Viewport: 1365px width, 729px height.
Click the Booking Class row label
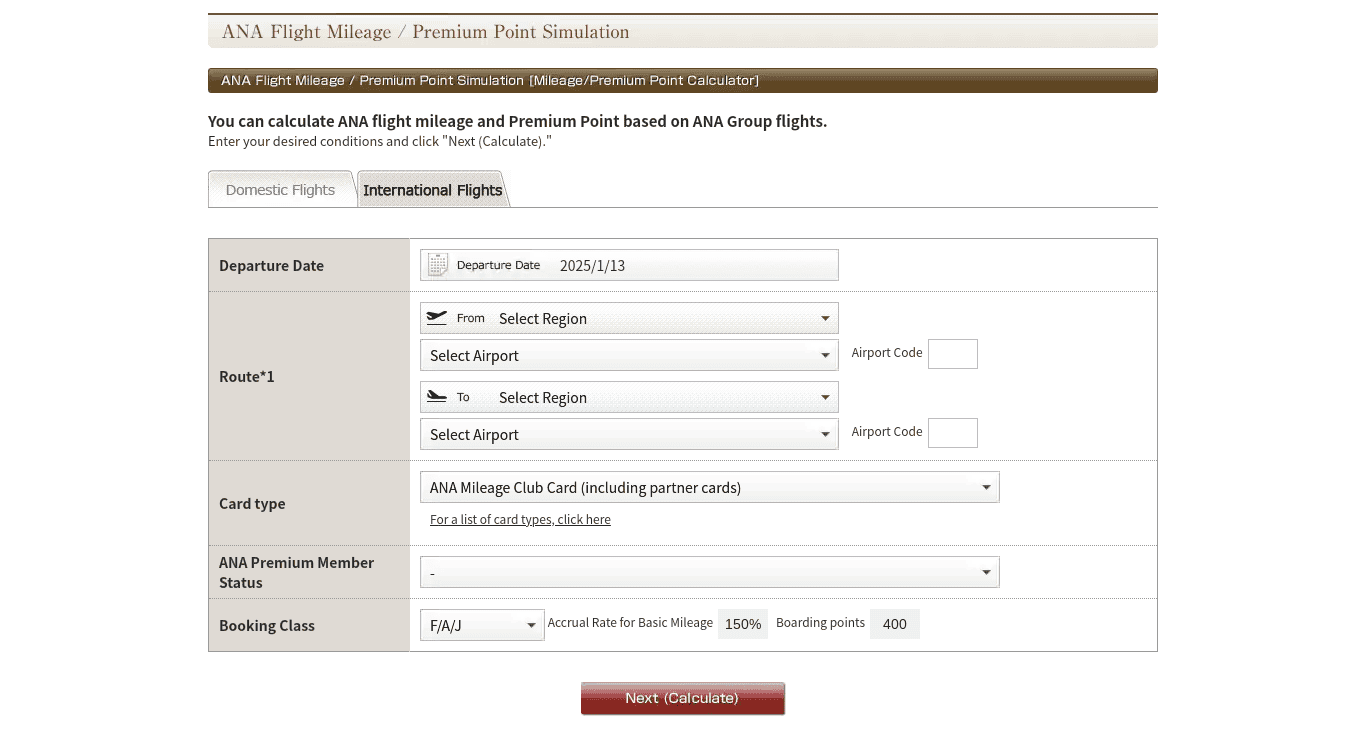point(267,626)
